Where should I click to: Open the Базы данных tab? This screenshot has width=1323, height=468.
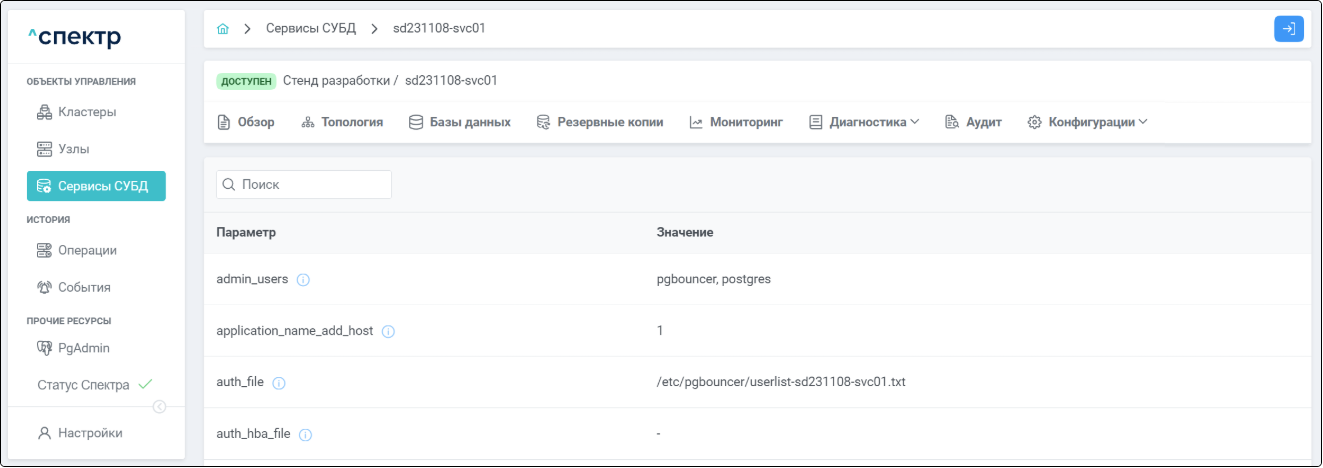click(x=460, y=122)
